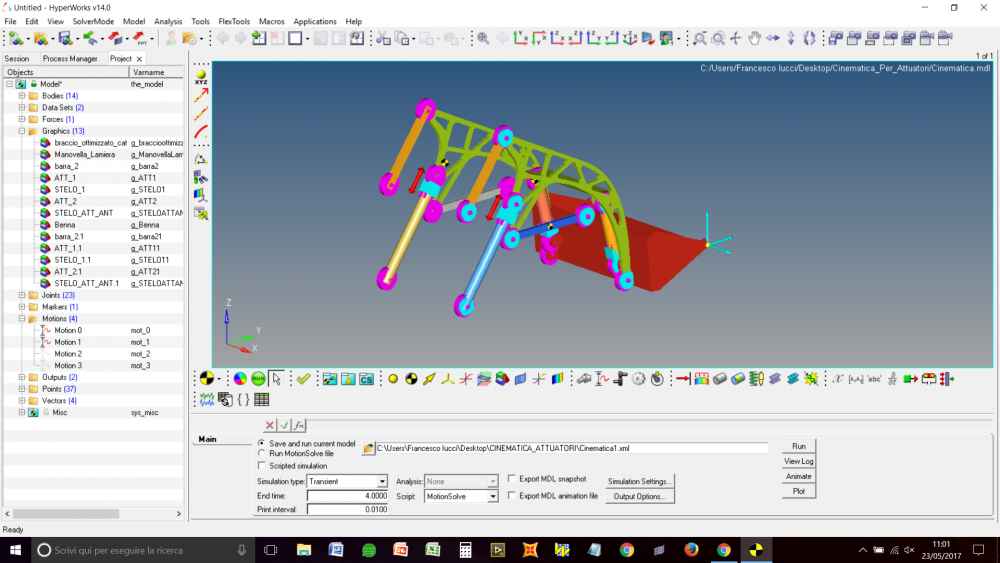Select the pan hand tool
This screenshot has width=1000, height=563.
coord(755,39)
